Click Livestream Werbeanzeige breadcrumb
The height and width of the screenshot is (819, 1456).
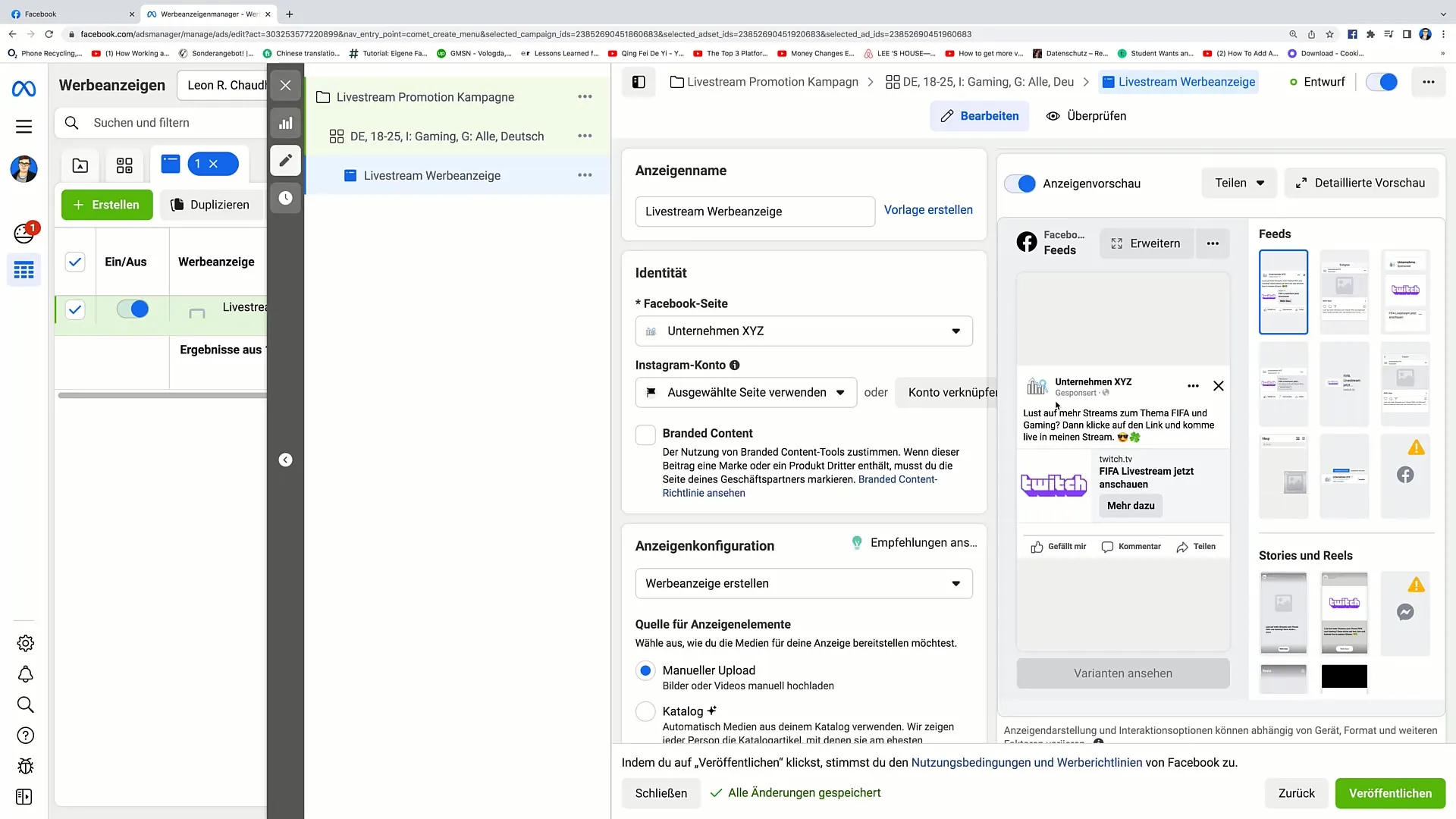coord(1178,82)
